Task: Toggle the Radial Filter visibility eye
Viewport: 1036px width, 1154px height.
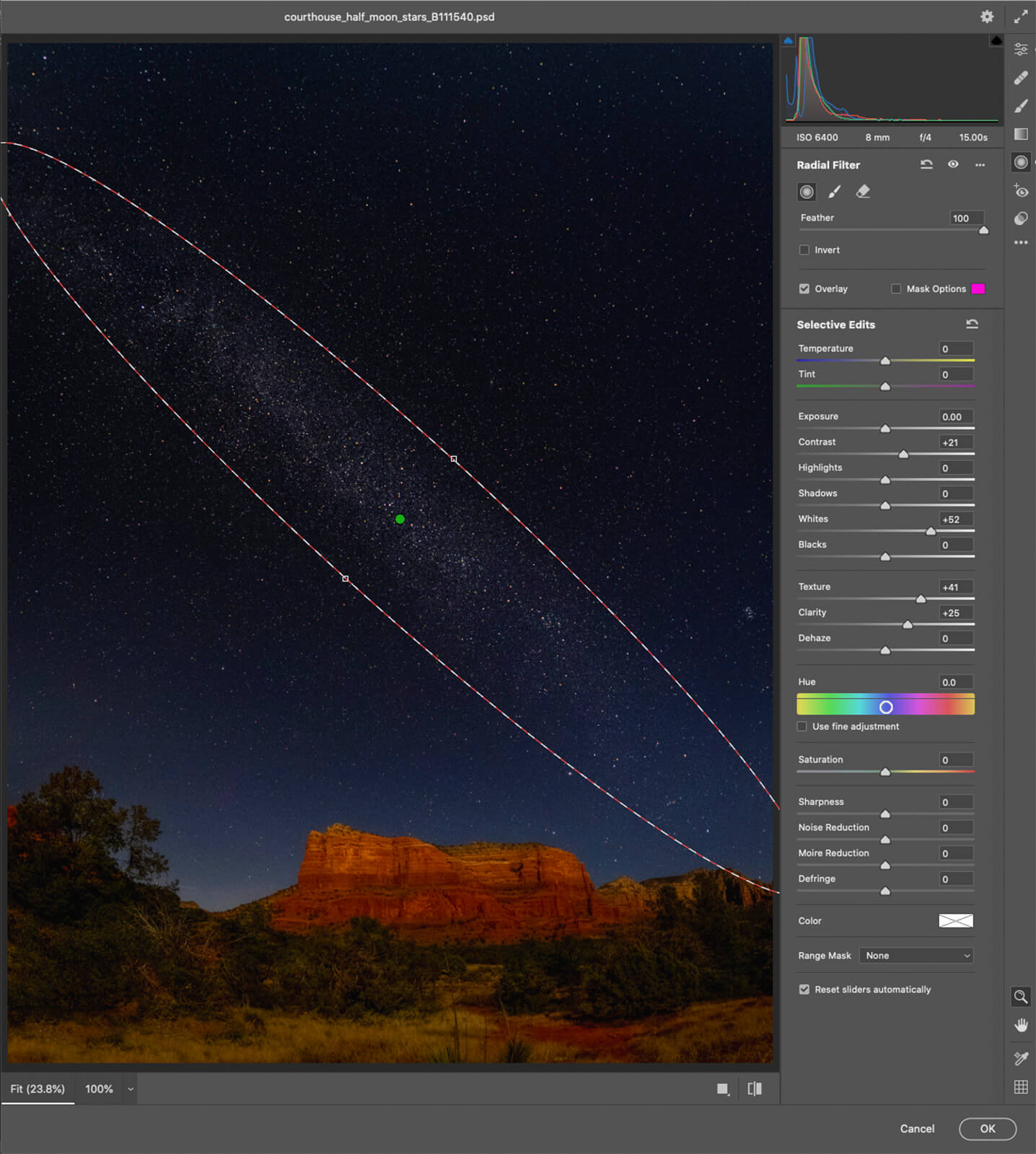Action: coord(953,164)
